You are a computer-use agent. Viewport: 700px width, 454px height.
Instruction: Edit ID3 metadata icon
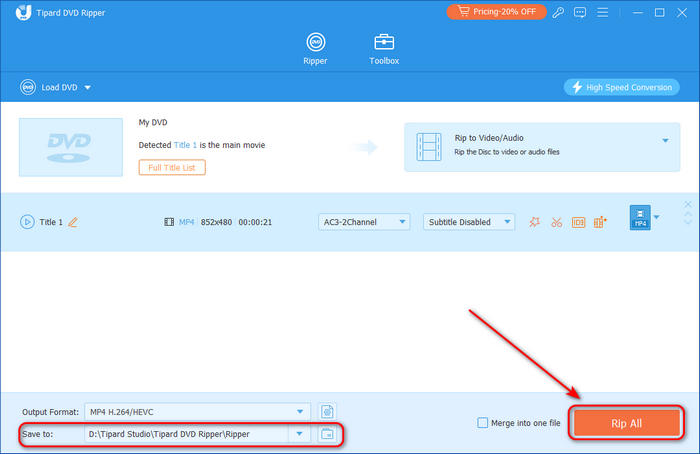[578, 222]
